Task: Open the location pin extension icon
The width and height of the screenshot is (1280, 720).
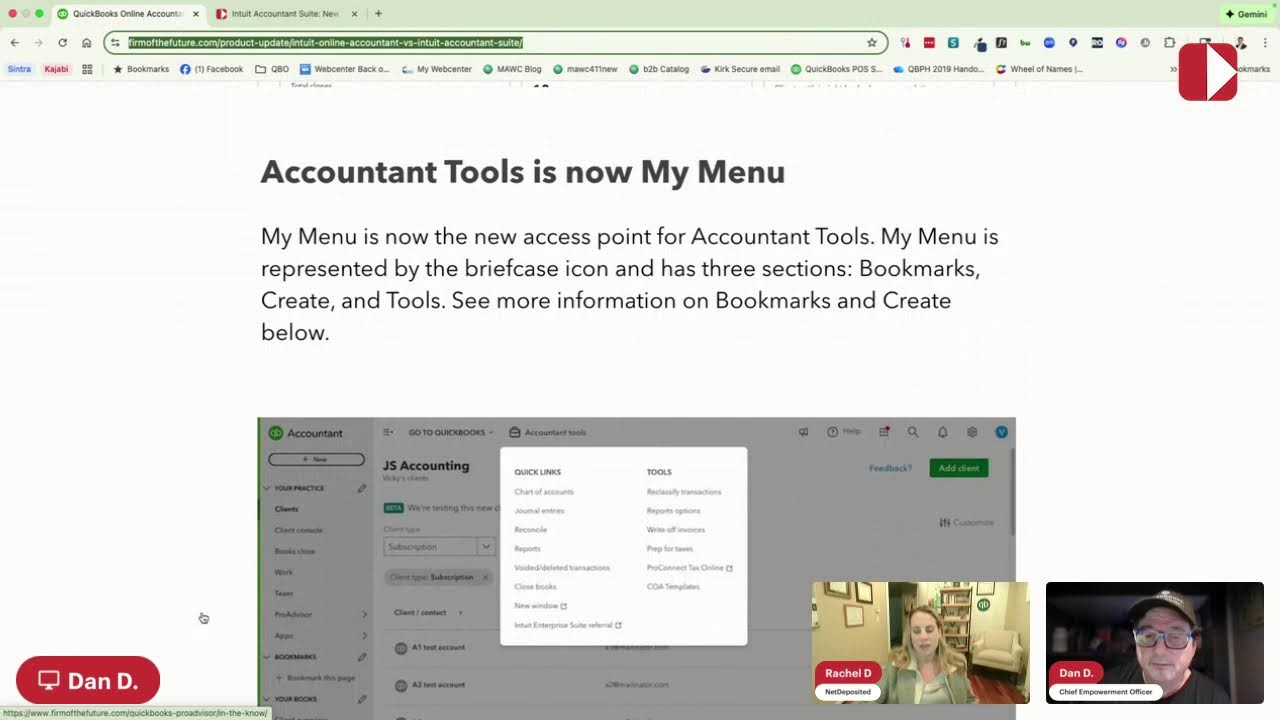Action: (1073, 43)
